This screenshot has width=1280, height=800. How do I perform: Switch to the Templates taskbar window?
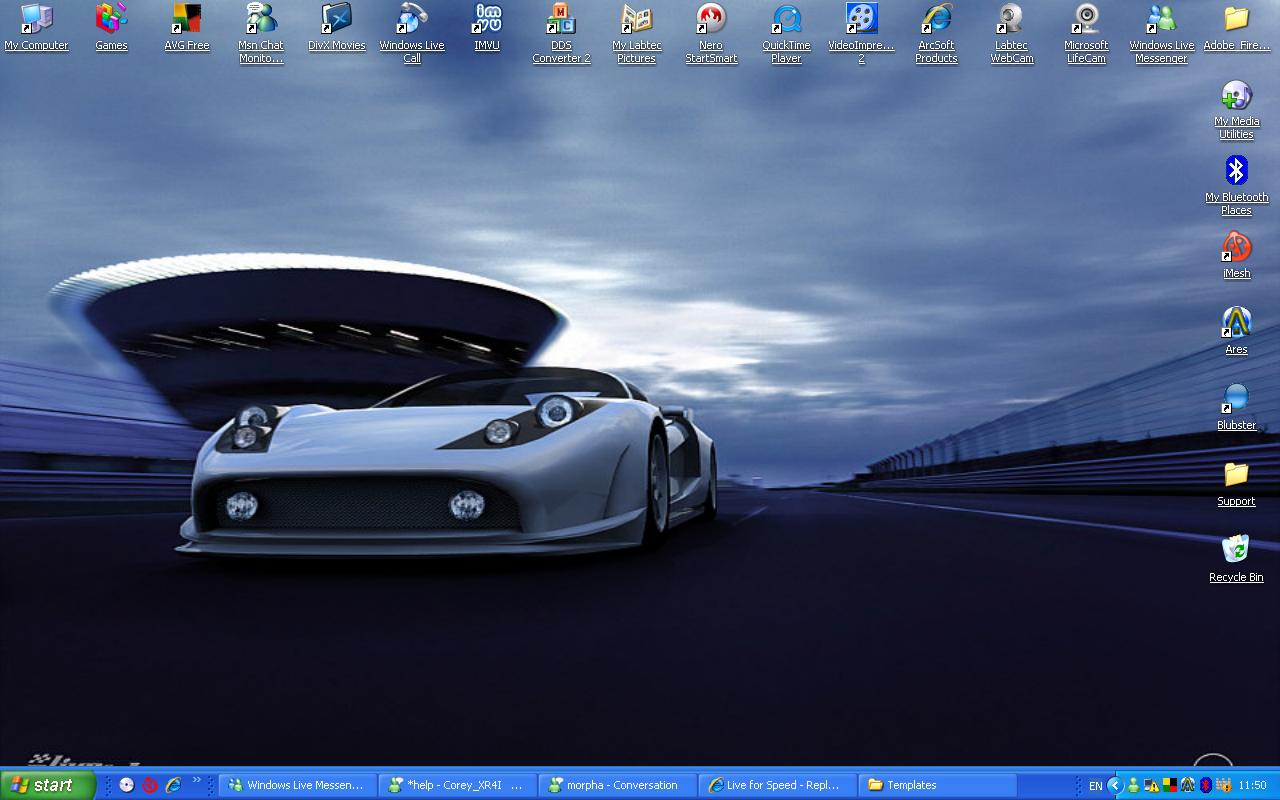tap(938, 785)
